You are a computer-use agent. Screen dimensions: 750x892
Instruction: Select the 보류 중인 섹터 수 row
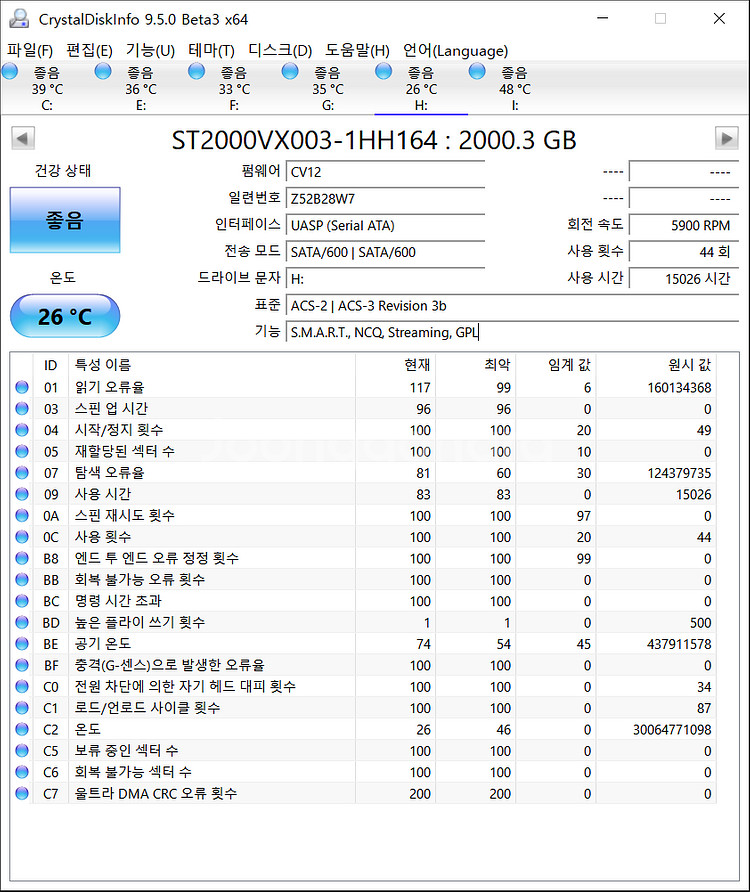pos(363,750)
